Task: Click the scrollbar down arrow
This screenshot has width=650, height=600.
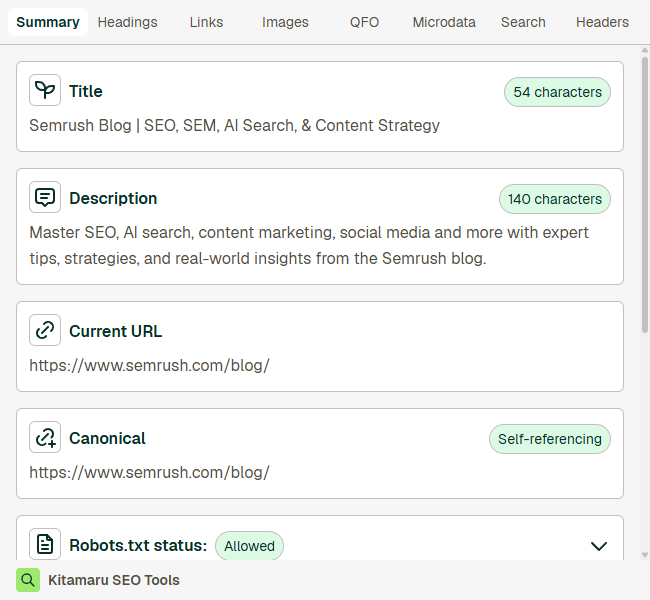Action: click(x=645, y=555)
